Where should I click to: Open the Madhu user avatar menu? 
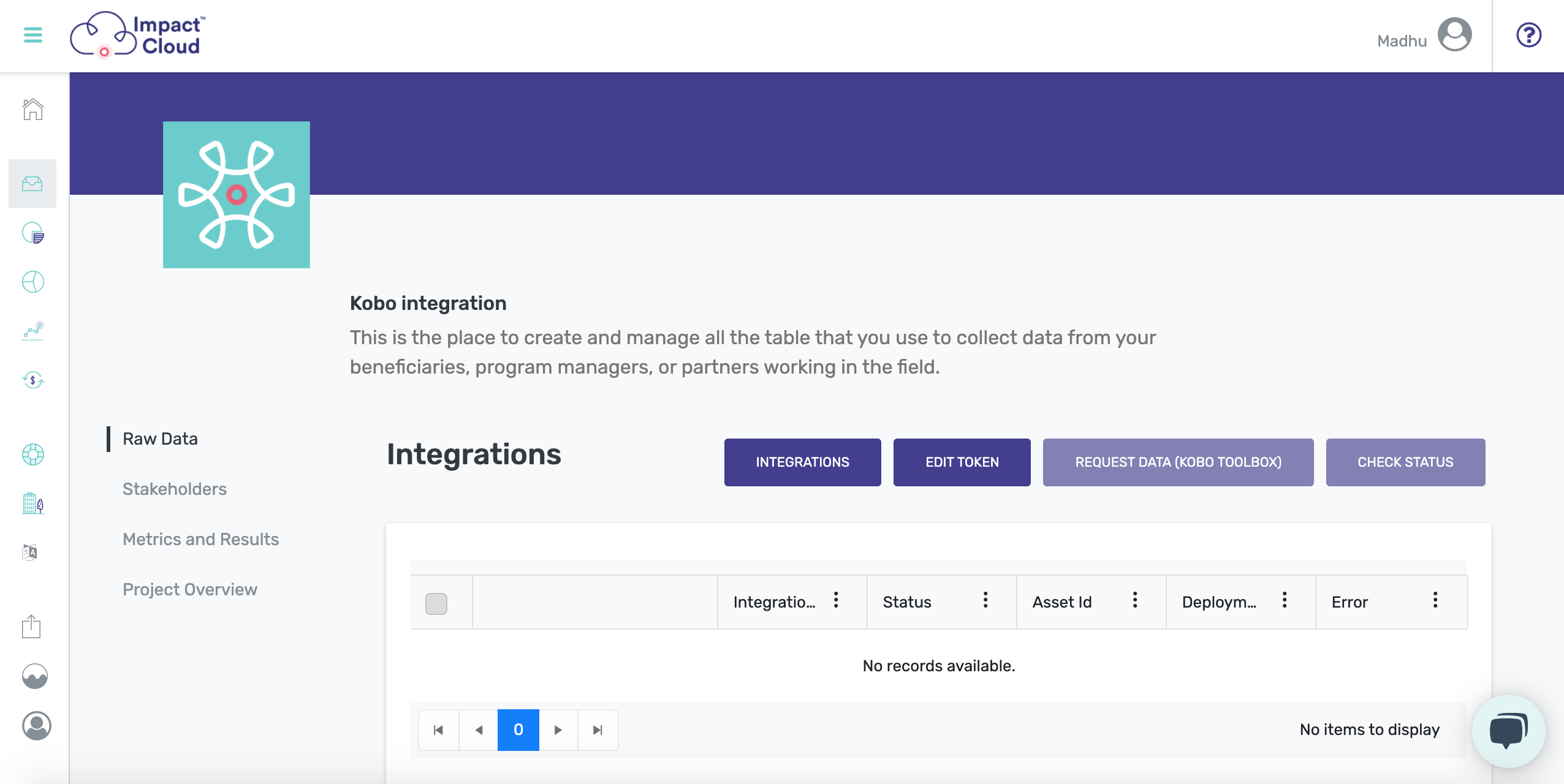(1454, 35)
